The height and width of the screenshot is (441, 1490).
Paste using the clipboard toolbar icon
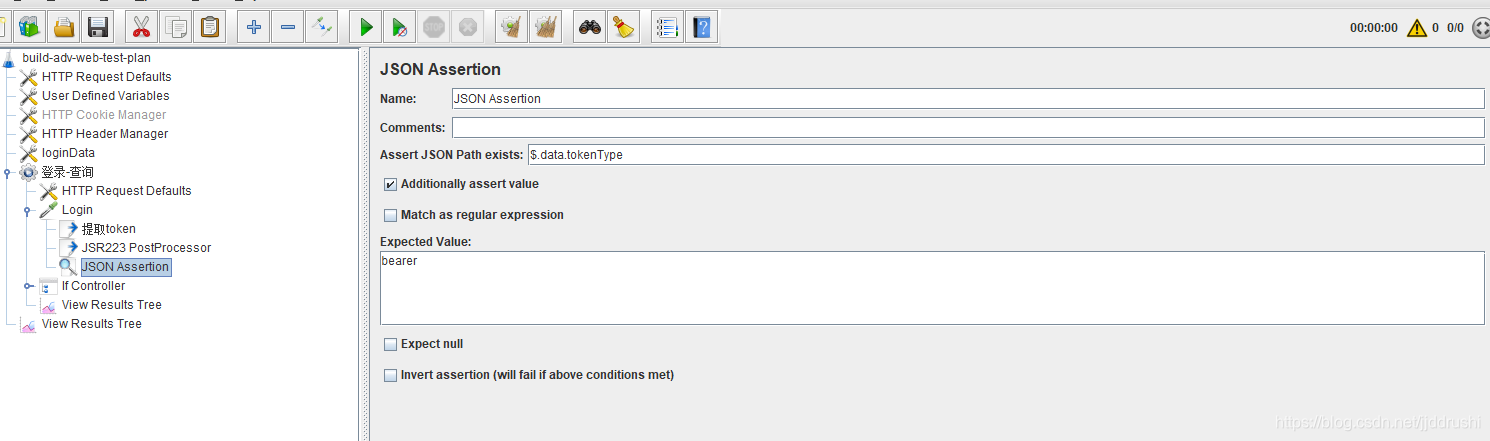(x=211, y=27)
